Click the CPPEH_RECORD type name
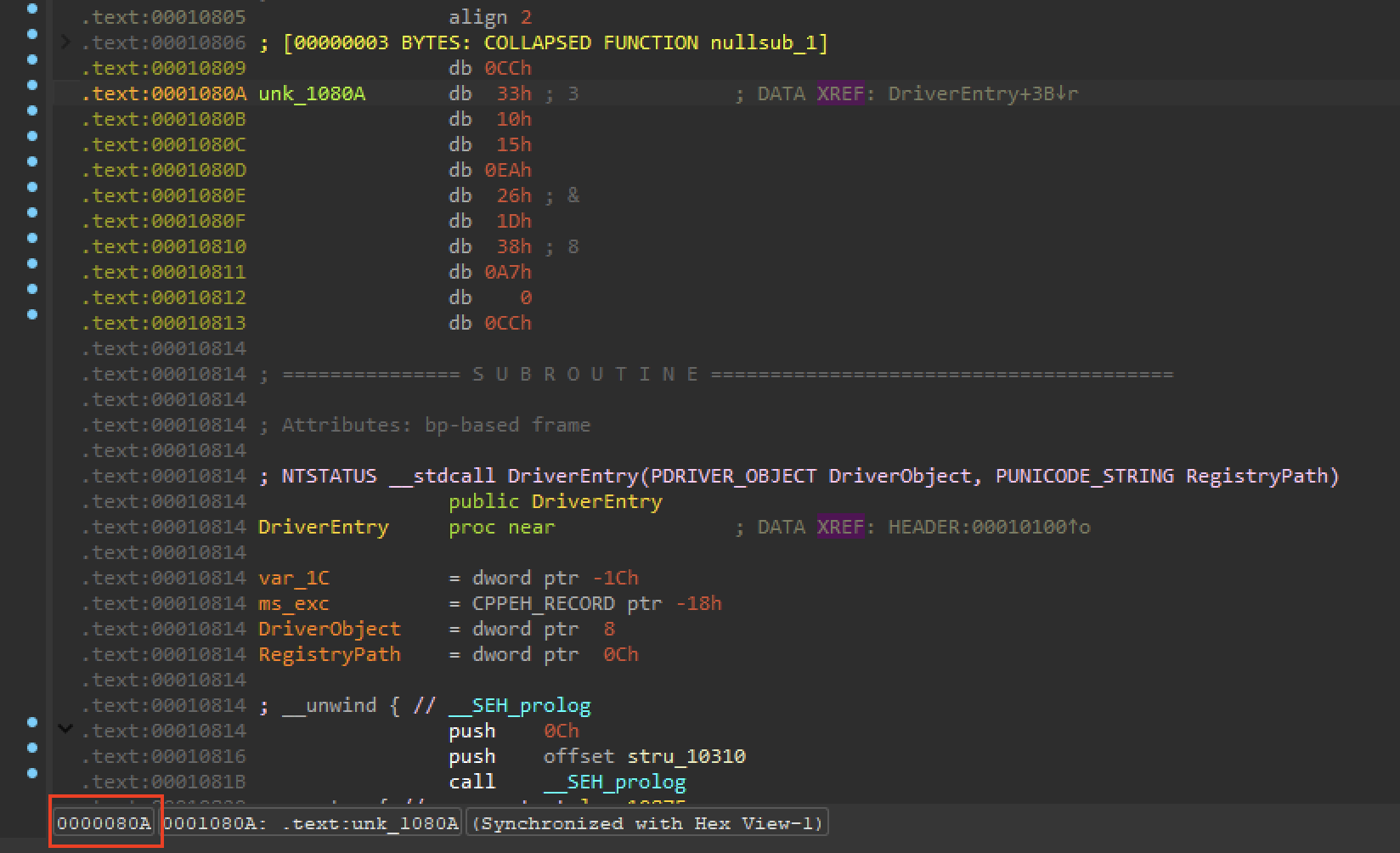This screenshot has width=1400, height=853. point(544,603)
